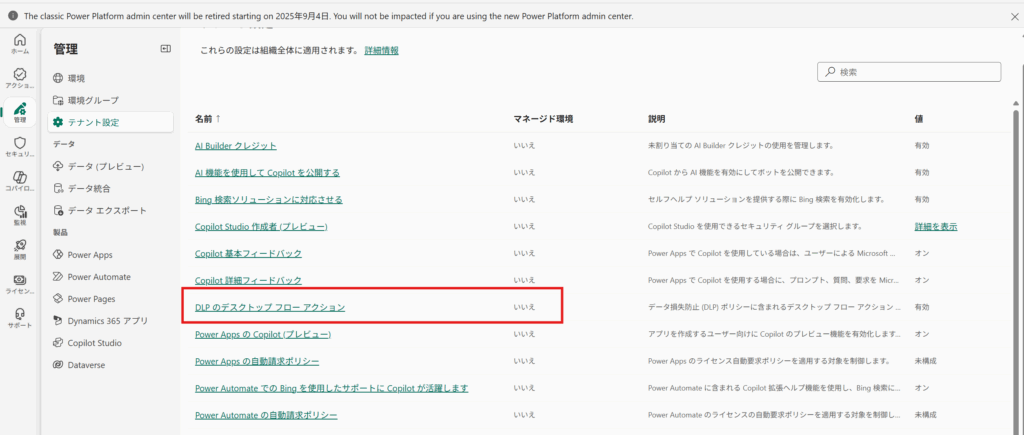Click the Support (サポート) headset icon
The image size is (1024, 435).
(x=19, y=318)
